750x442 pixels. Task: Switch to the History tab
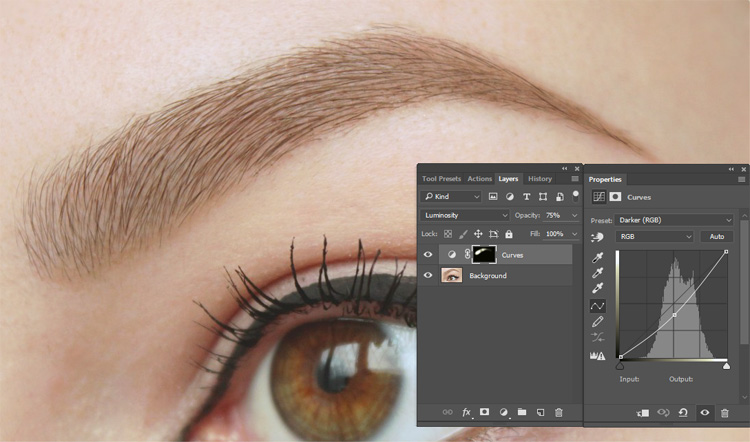(x=540, y=178)
